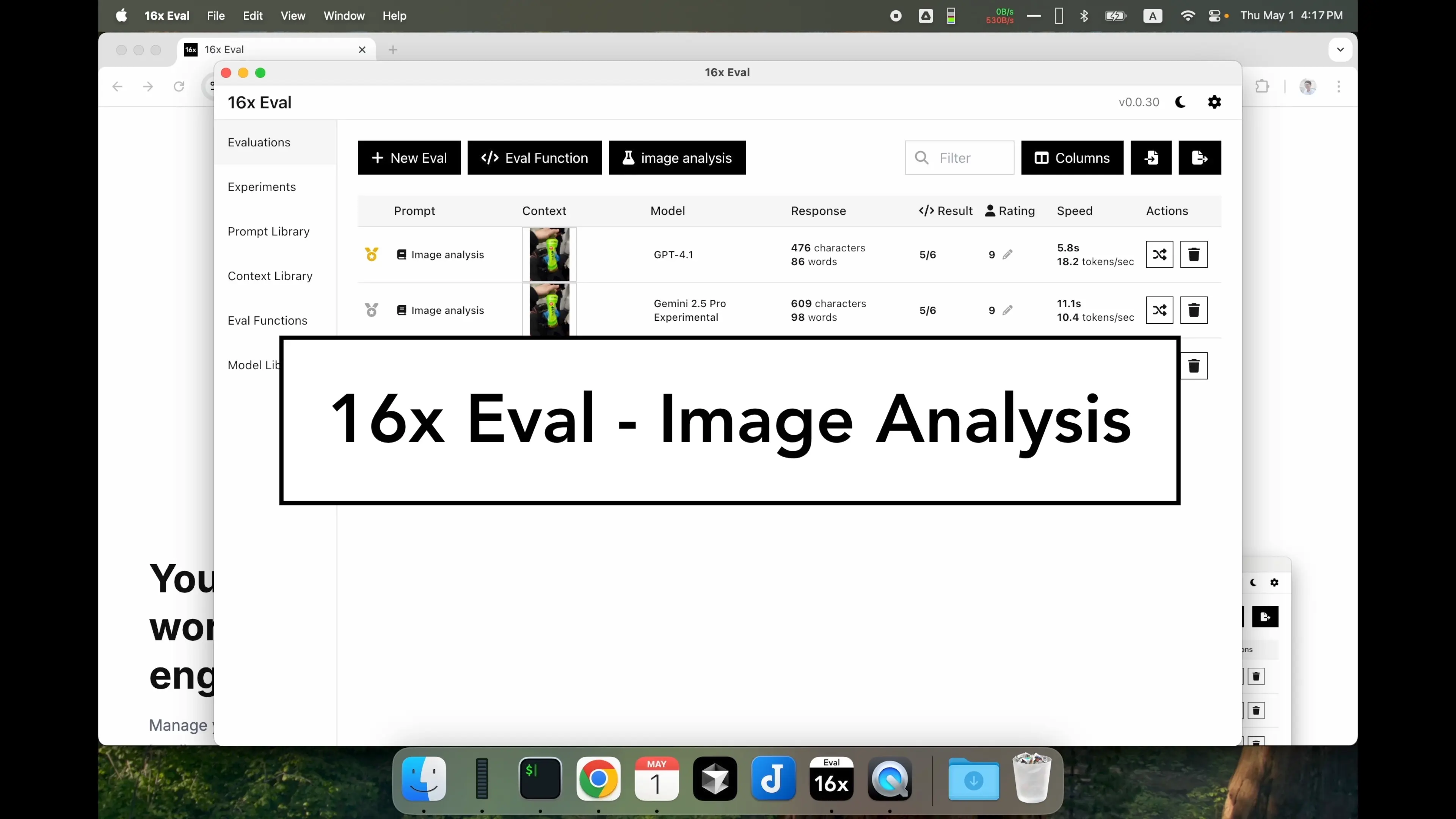The width and height of the screenshot is (1456, 819).
Task: Delete the Gemini 2.5 Pro evaluation row
Action: (1194, 310)
